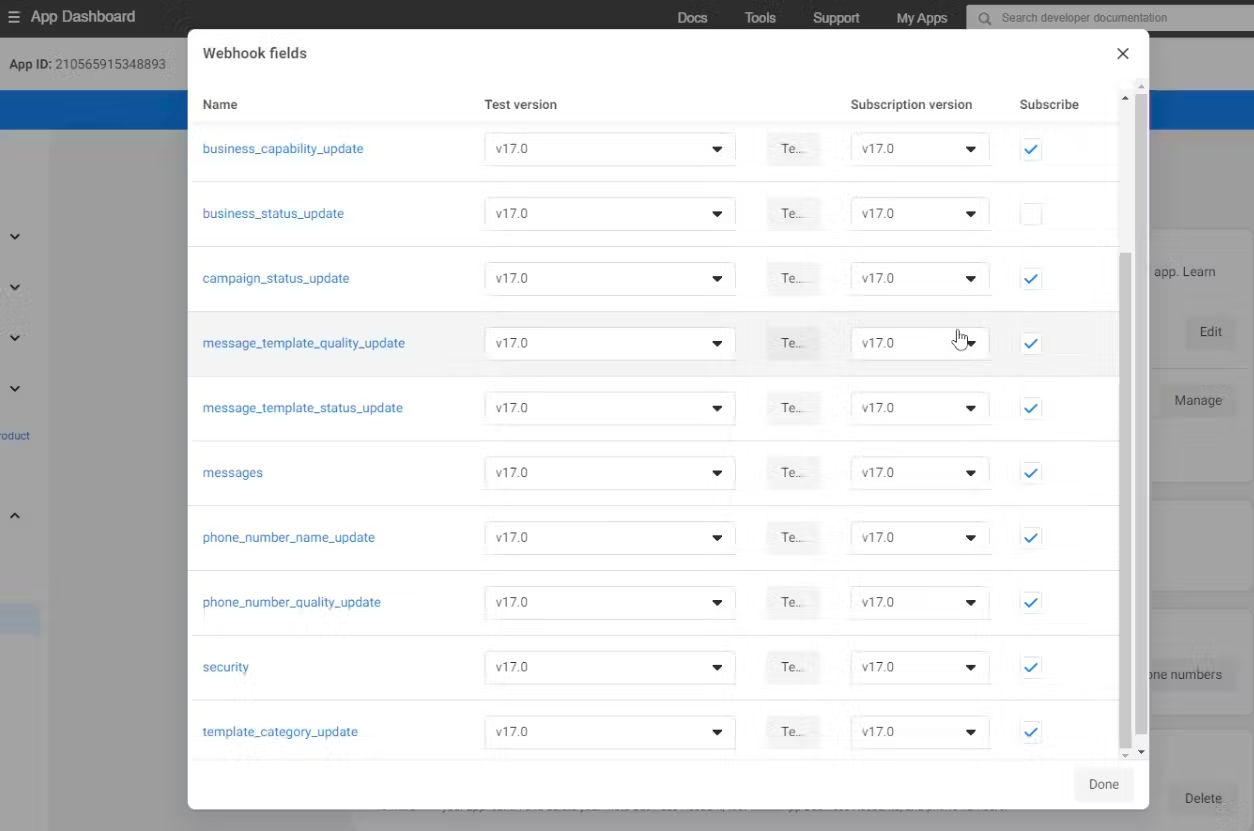Screen dimensions: 1254x831
Task: Open the phone_number_name_update field link
Action: point(289,538)
